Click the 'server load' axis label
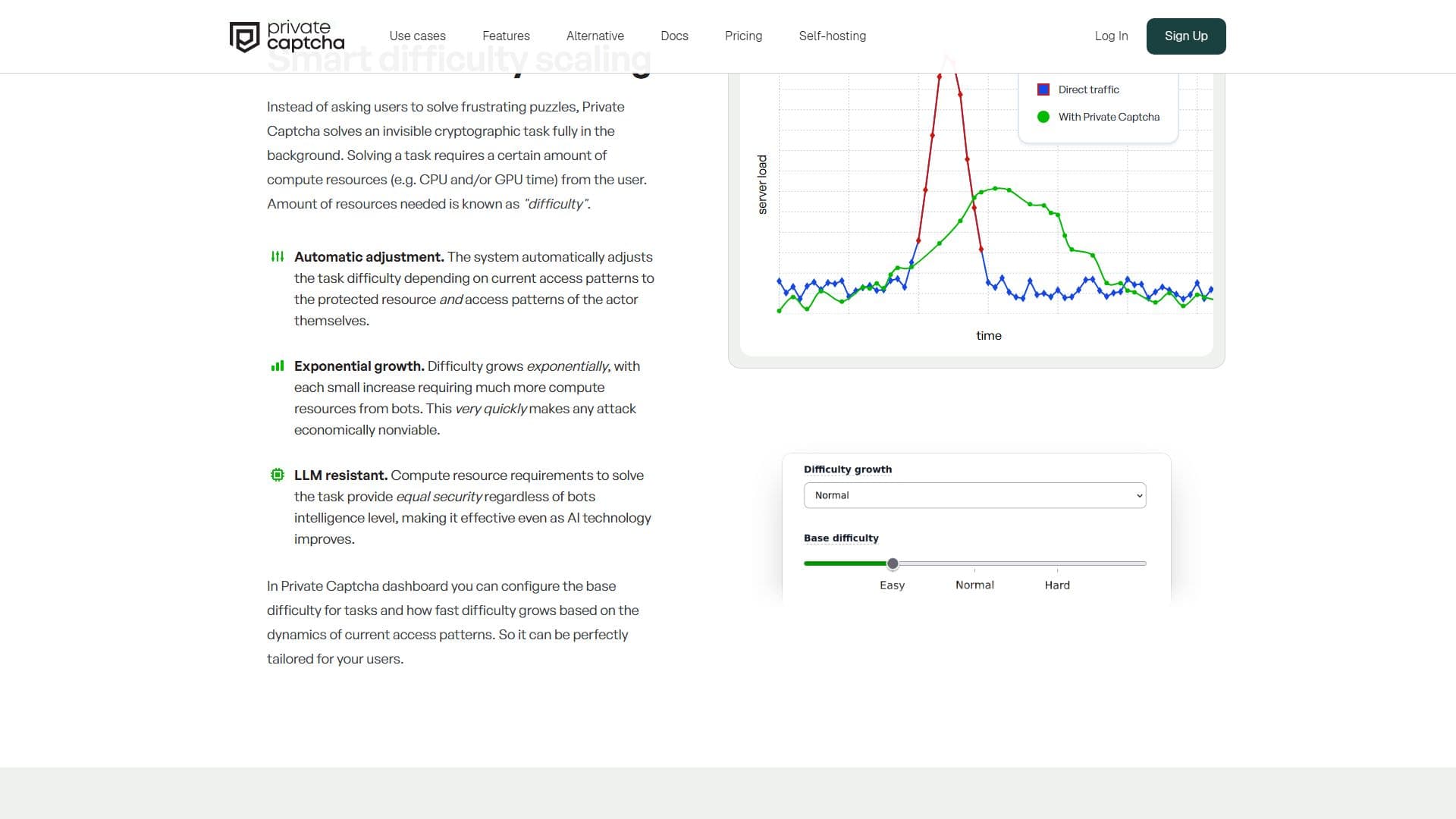The width and height of the screenshot is (1456, 819). 762,184
